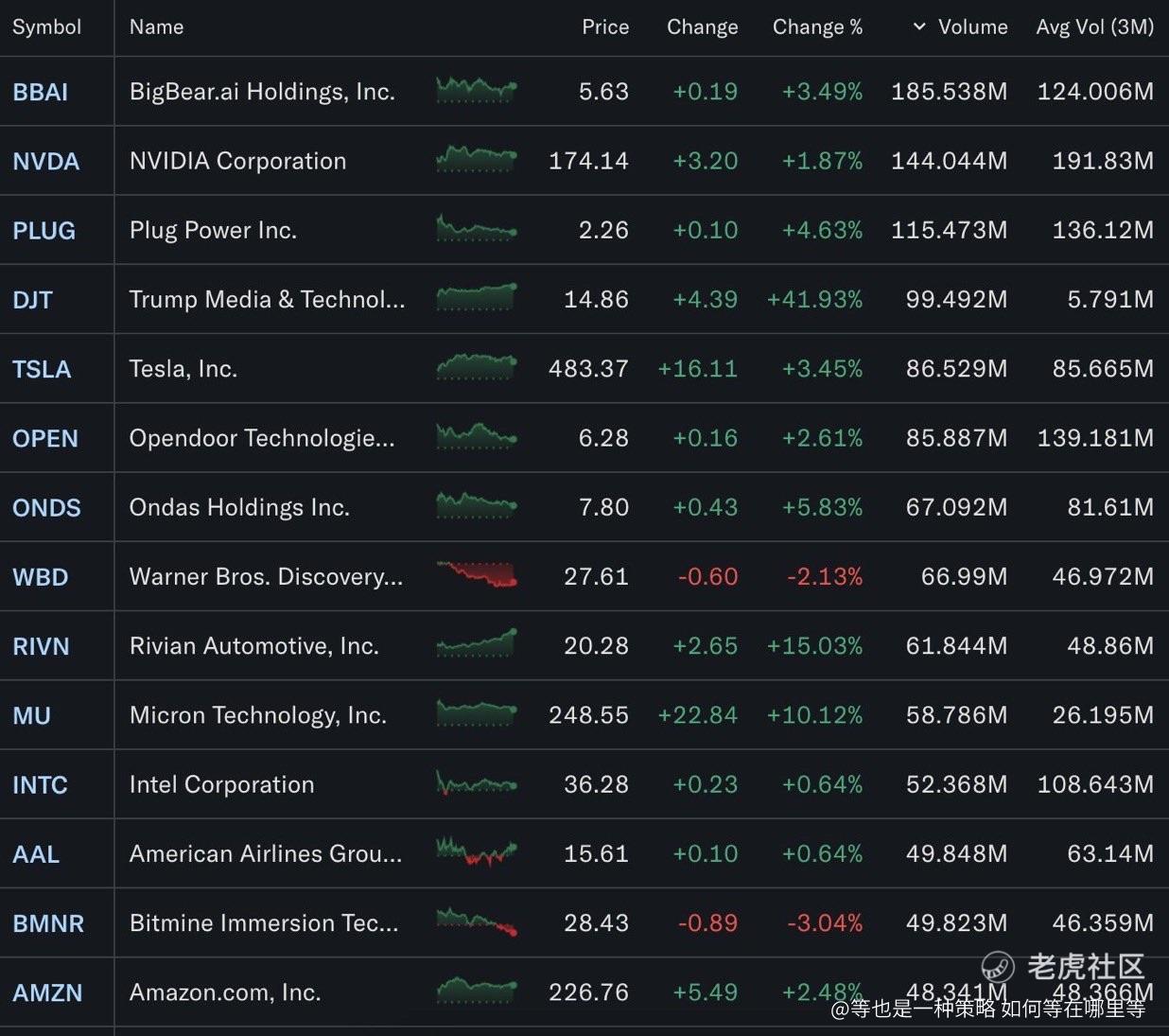View the Warner Bros. red sparkline chart
1169x1036 pixels.
477,575
